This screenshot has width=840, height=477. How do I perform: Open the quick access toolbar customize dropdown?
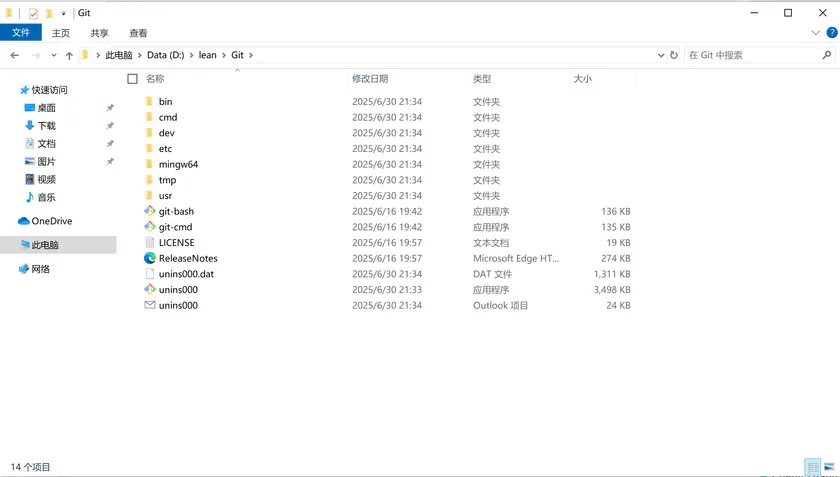tap(64, 13)
